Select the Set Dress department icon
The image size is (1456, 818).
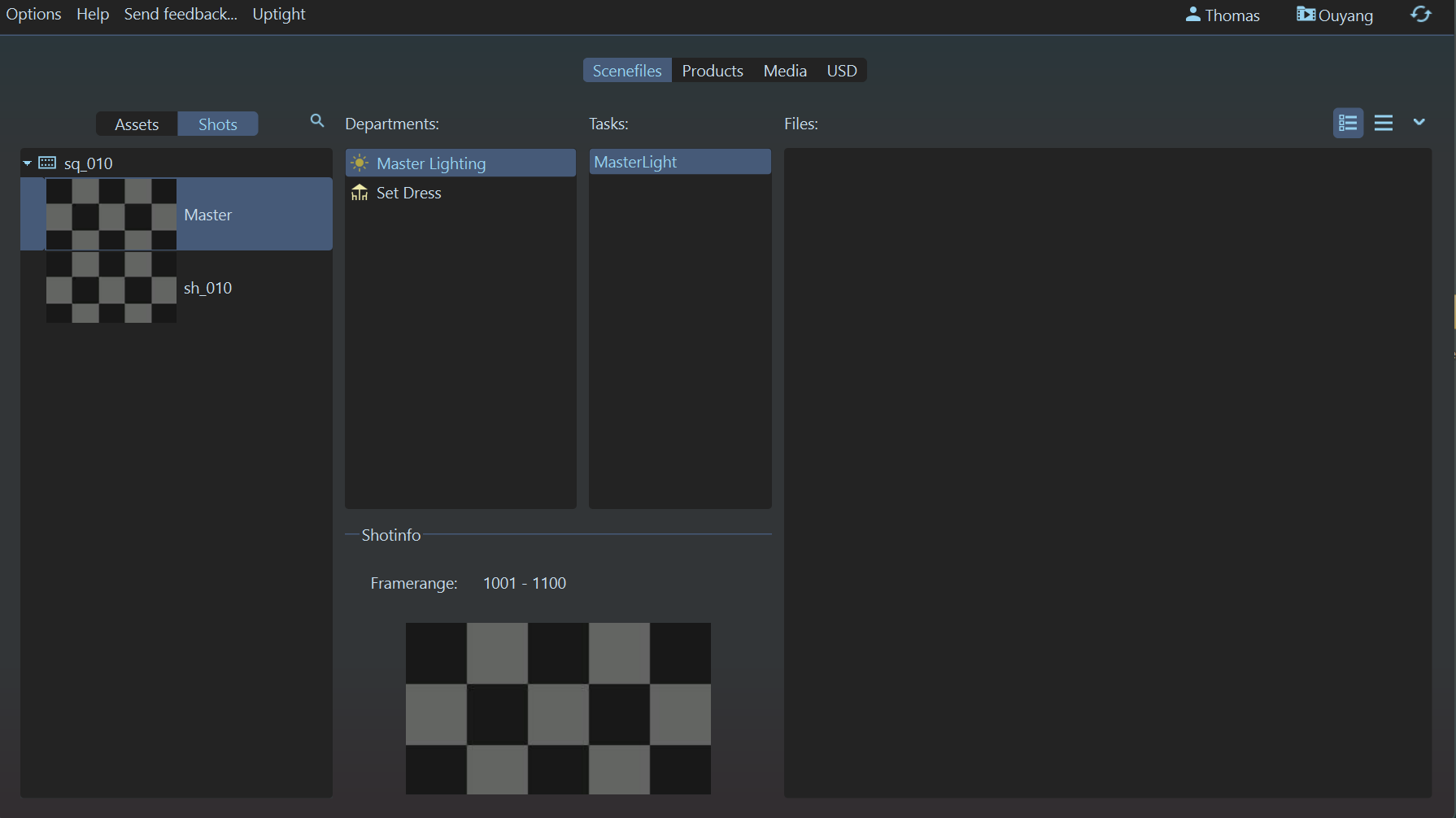tap(360, 193)
